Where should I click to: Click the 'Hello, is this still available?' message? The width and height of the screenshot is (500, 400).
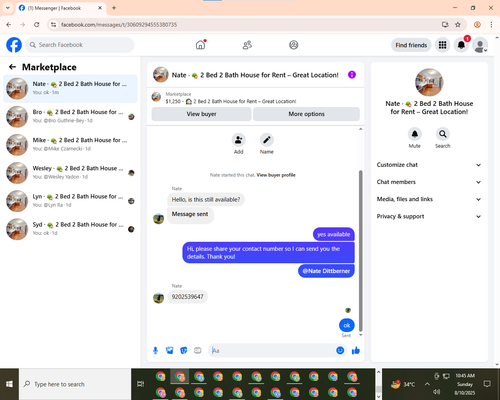206,200
